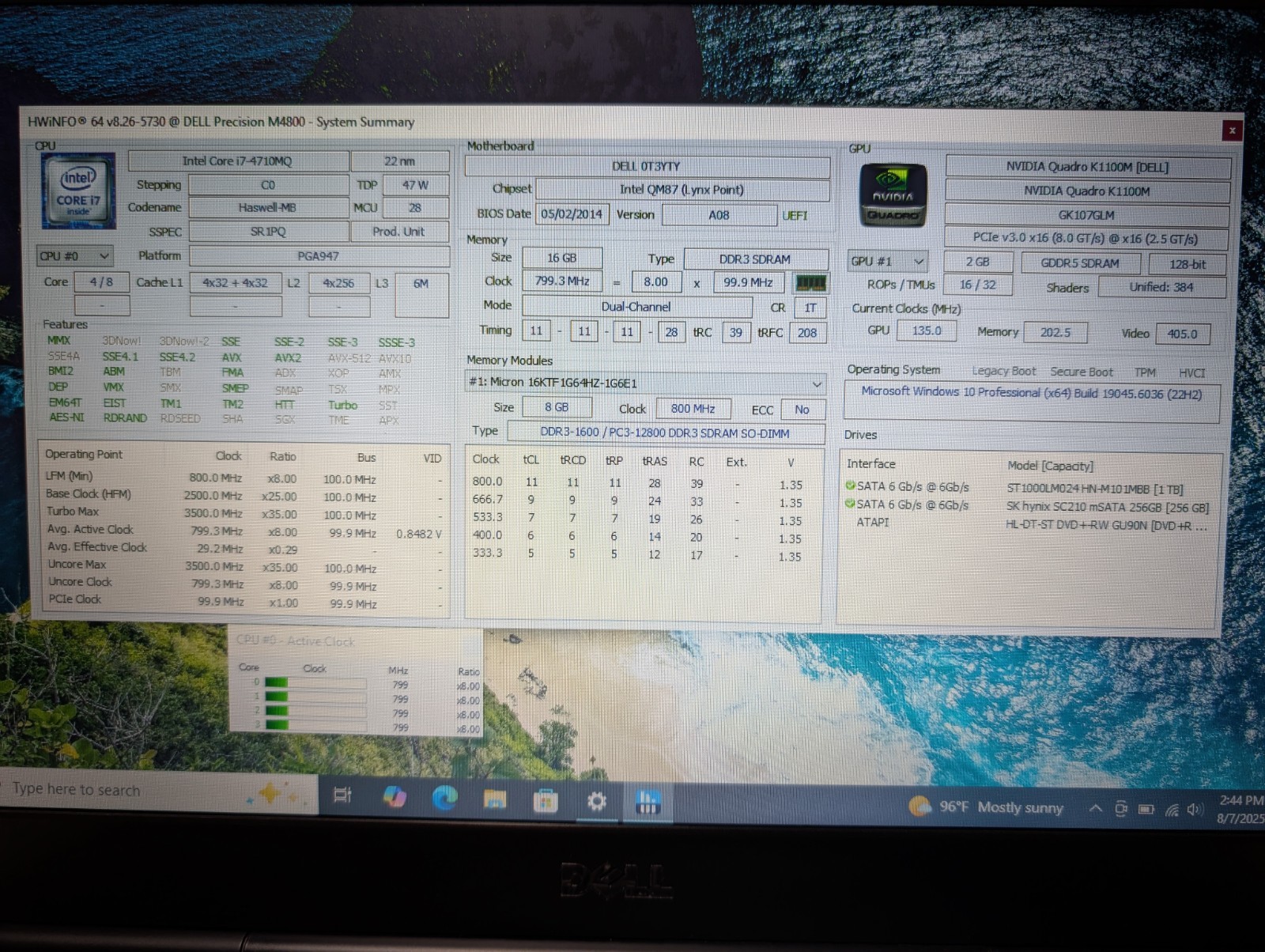Click the Video clock 405.0 value
1265x952 pixels.
pos(1182,334)
